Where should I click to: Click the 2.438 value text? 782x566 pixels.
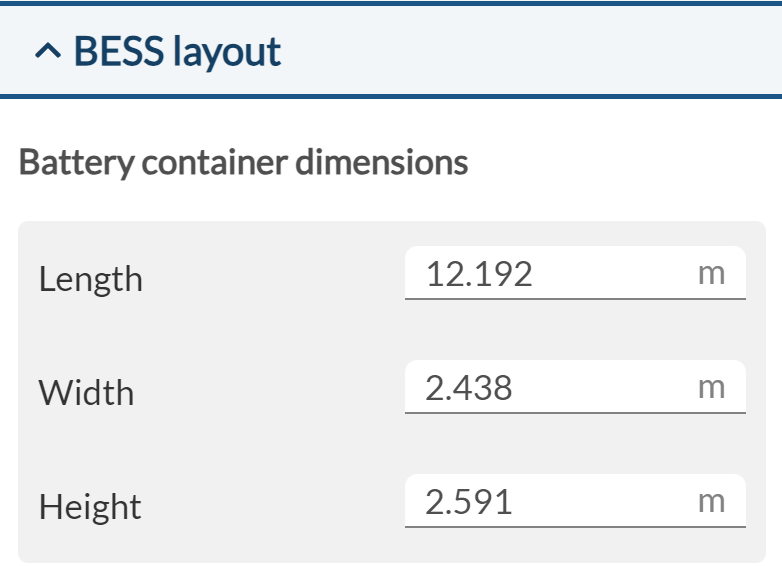[x=469, y=388]
